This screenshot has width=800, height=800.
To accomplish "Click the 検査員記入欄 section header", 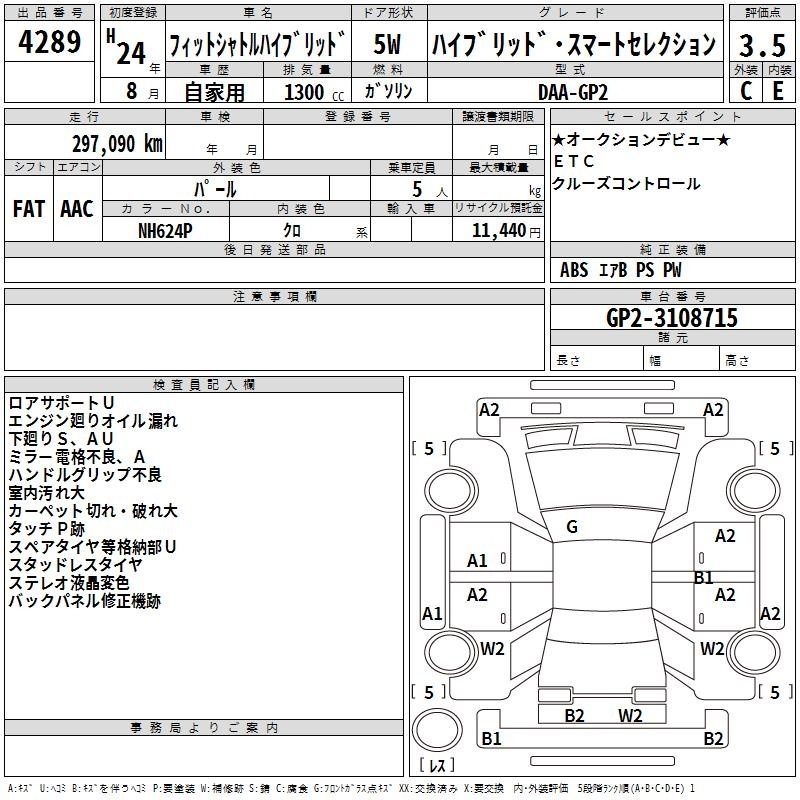I will pos(204,384).
